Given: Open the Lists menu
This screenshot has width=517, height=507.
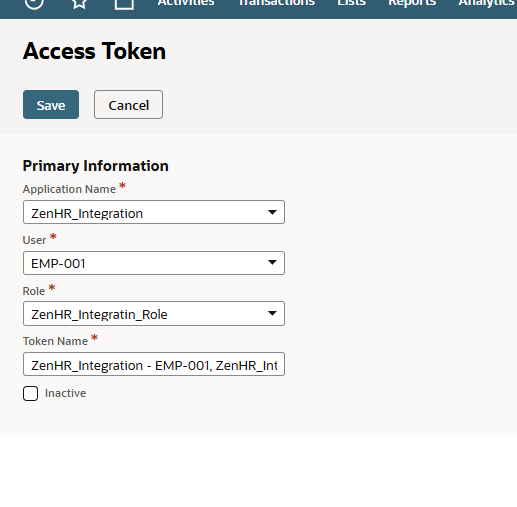Looking at the screenshot, I should 351,3.
